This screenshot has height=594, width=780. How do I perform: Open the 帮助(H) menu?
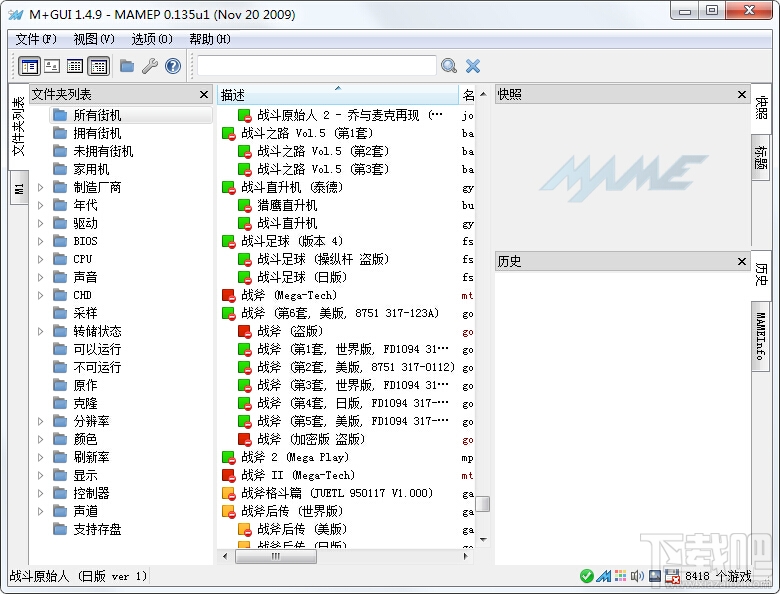(x=209, y=39)
